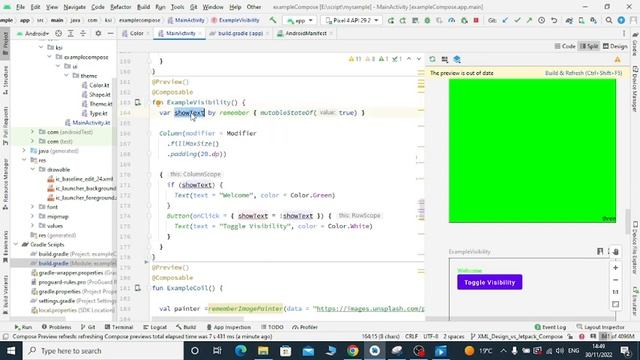
Task: Switch editor to Split view
Action: 589,47
